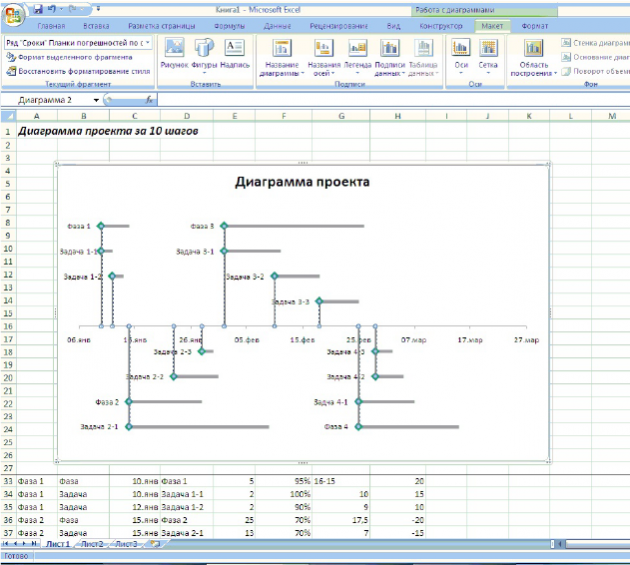Click Восстановить форматирование стиля

tap(78, 71)
